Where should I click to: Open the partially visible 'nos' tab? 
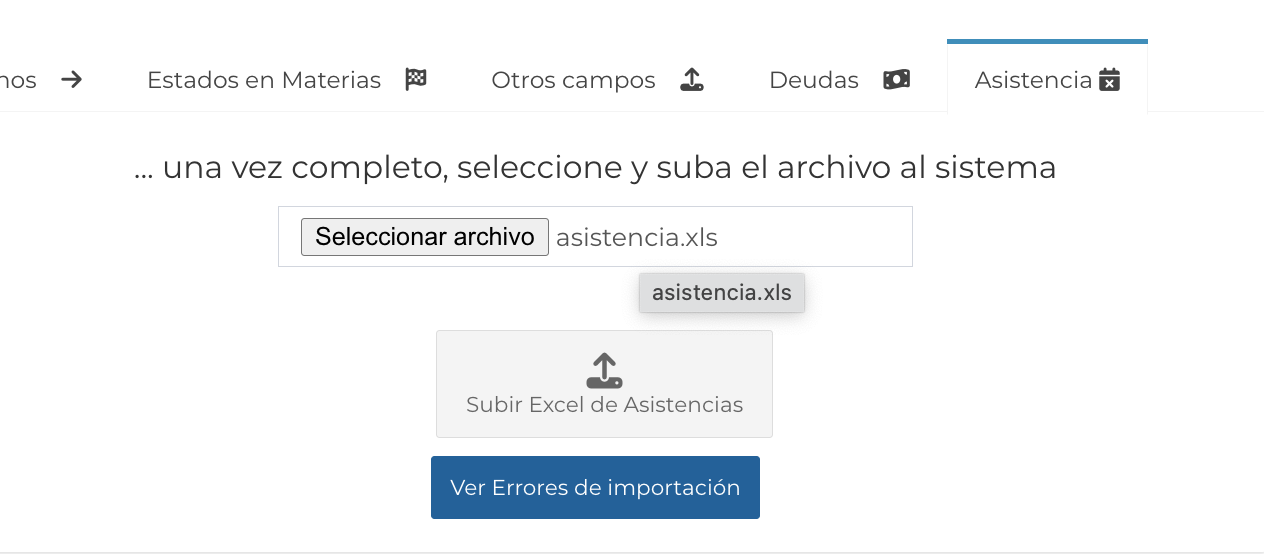[x=18, y=80]
